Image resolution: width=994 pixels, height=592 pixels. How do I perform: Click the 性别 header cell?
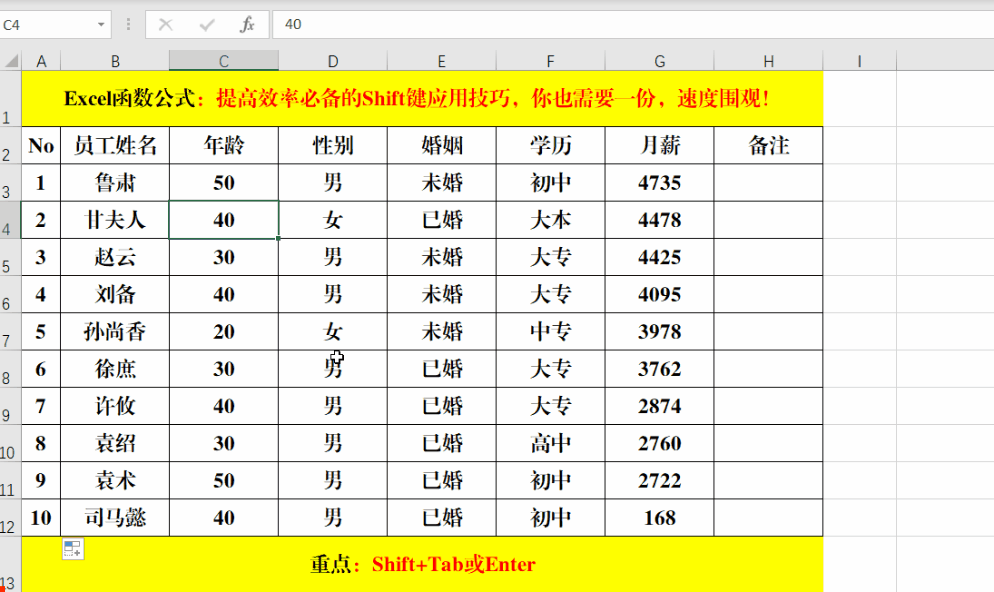click(x=333, y=145)
